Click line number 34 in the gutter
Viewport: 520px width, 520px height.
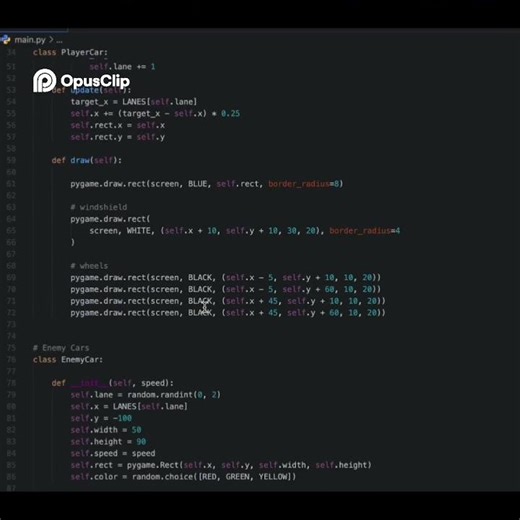point(11,52)
